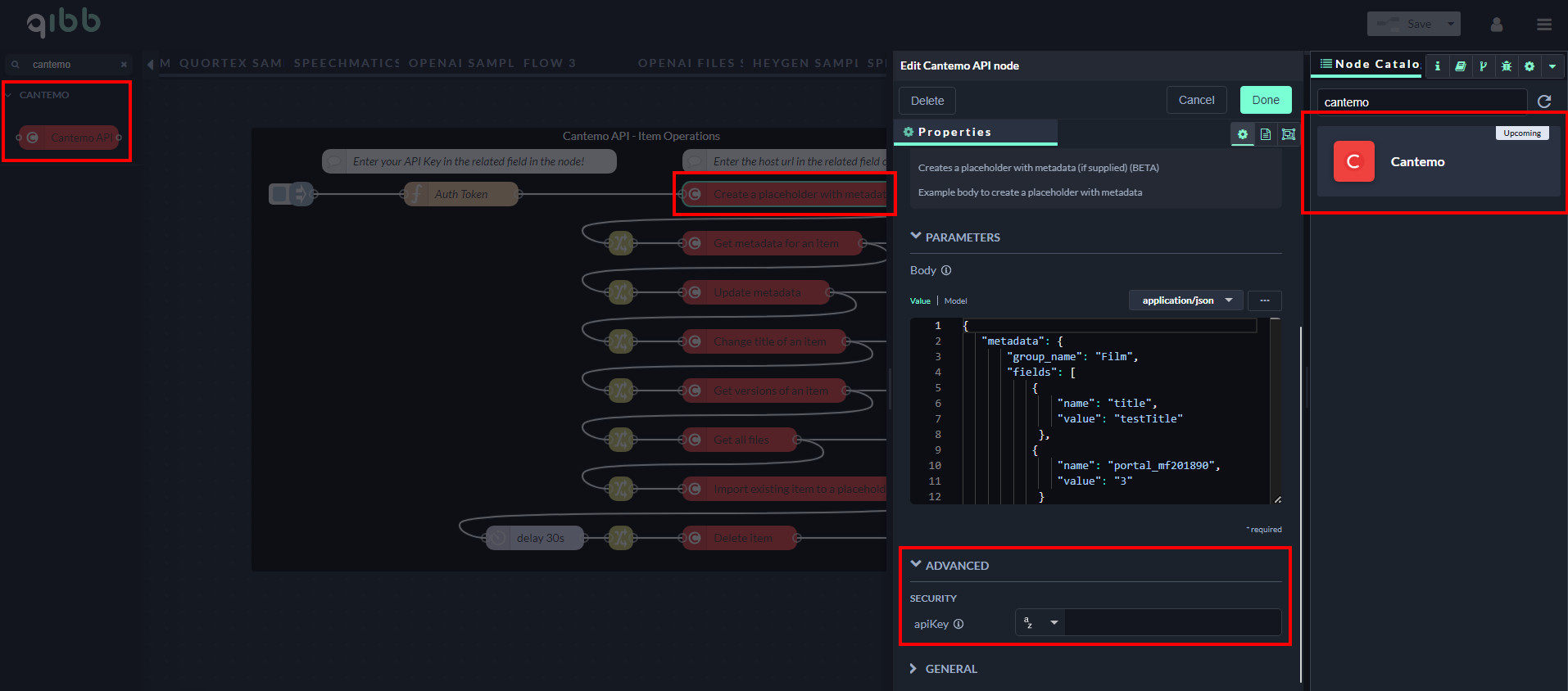1568x691 pixels.
Task: Switch the Body editor to Value
Action: tap(920, 301)
